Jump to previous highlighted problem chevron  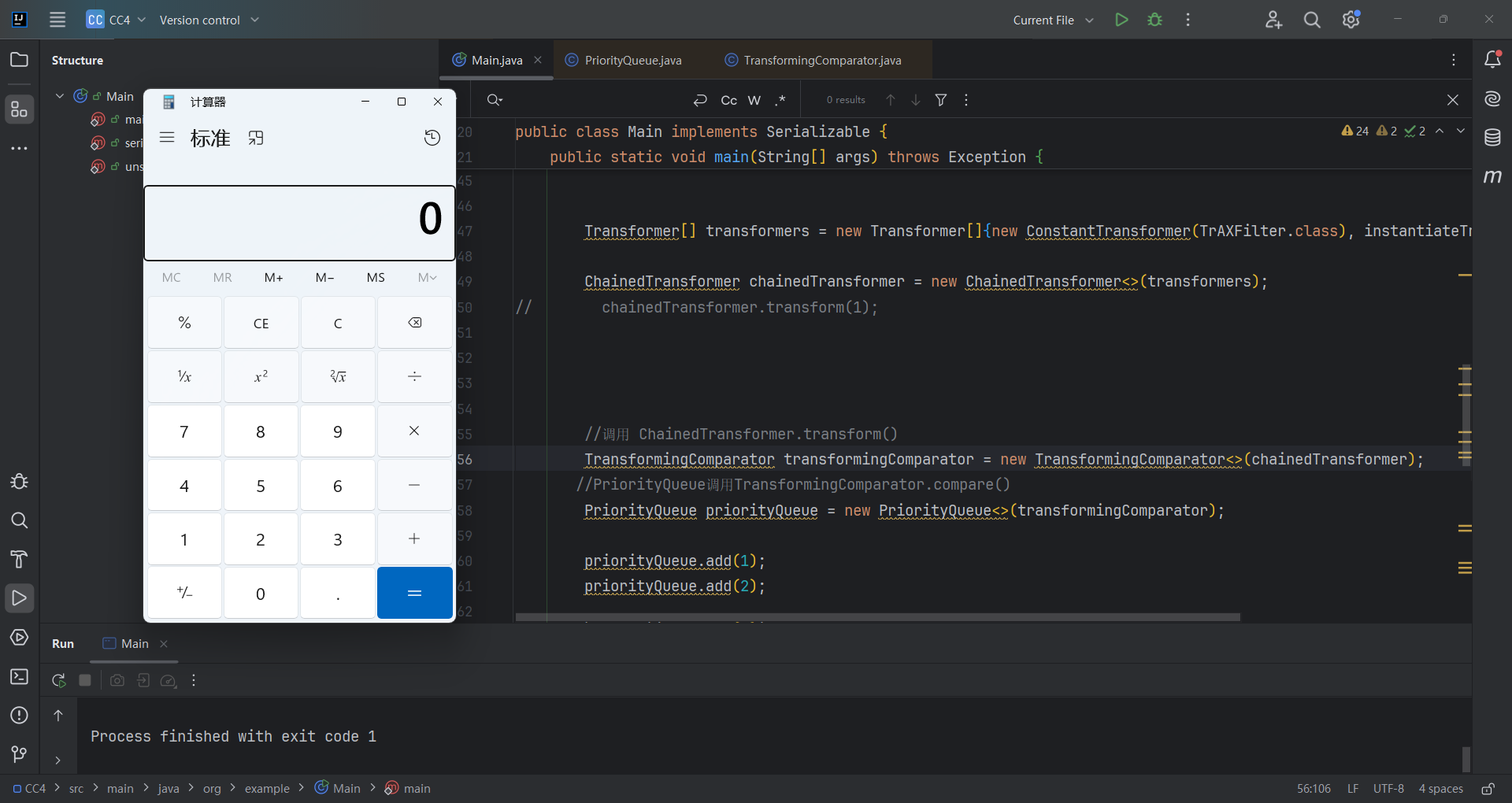1440,131
